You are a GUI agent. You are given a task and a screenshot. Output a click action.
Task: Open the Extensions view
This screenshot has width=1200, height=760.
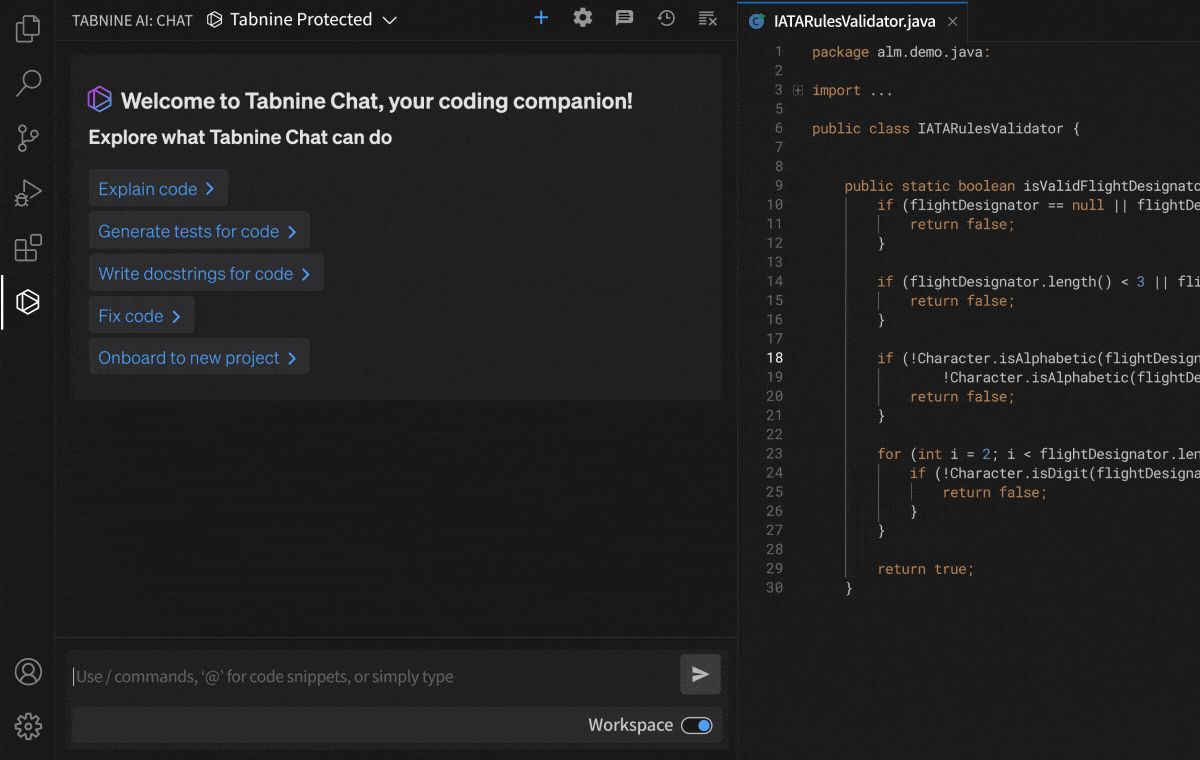[28, 247]
